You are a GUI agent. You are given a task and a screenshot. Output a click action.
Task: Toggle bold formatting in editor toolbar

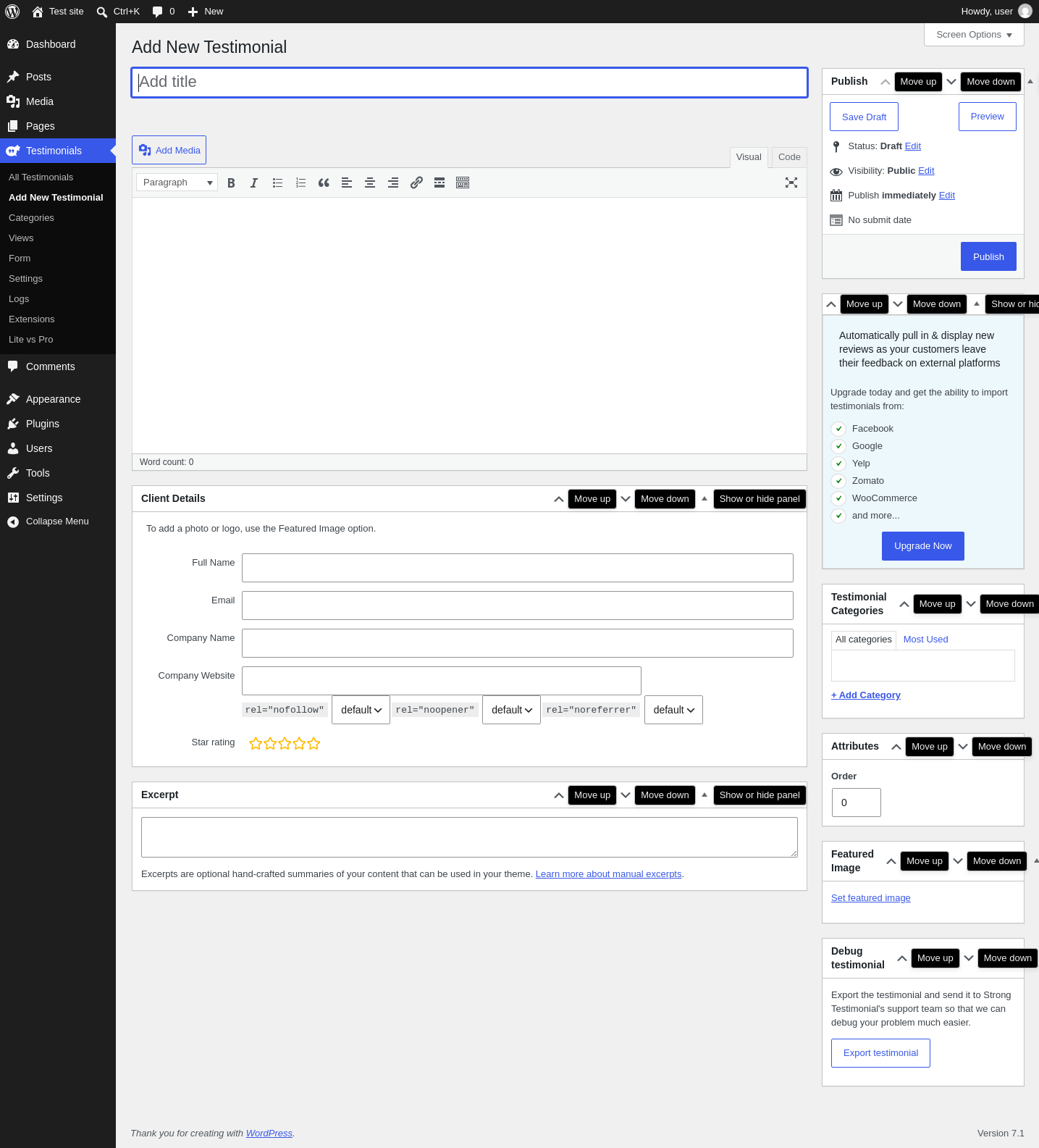[x=231, y=183]
